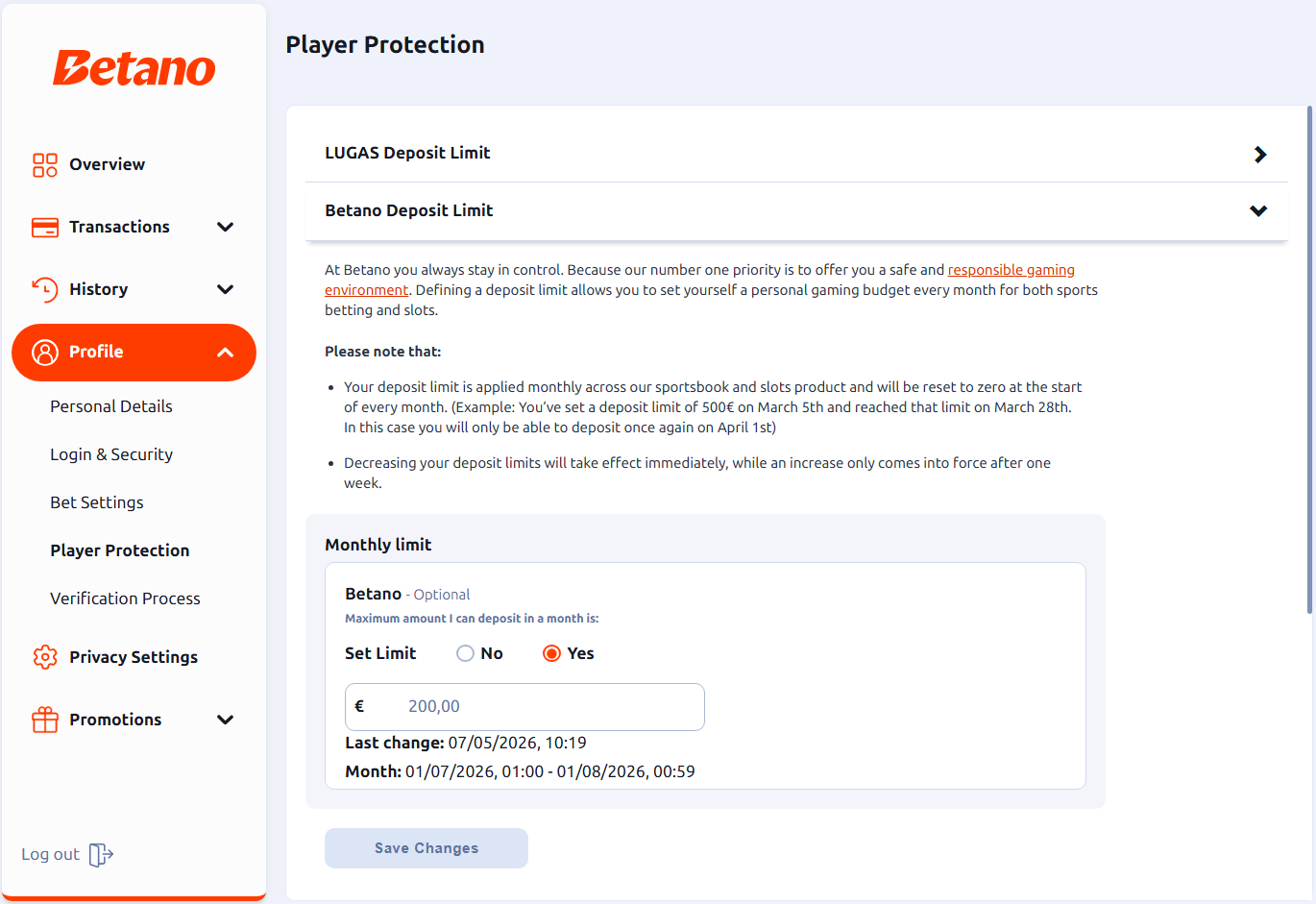Click the Privacy Settings gear icon

[45, 657]
